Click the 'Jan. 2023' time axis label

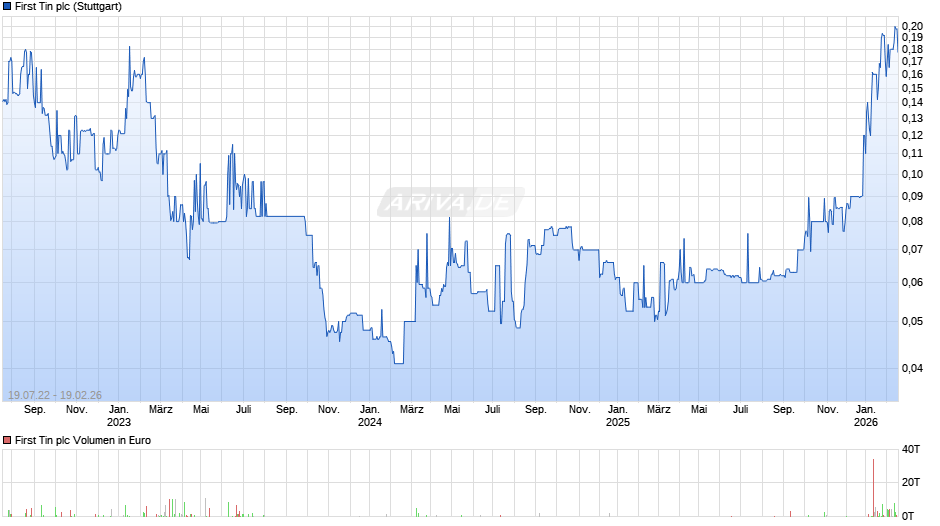click(x=119, y=416)
